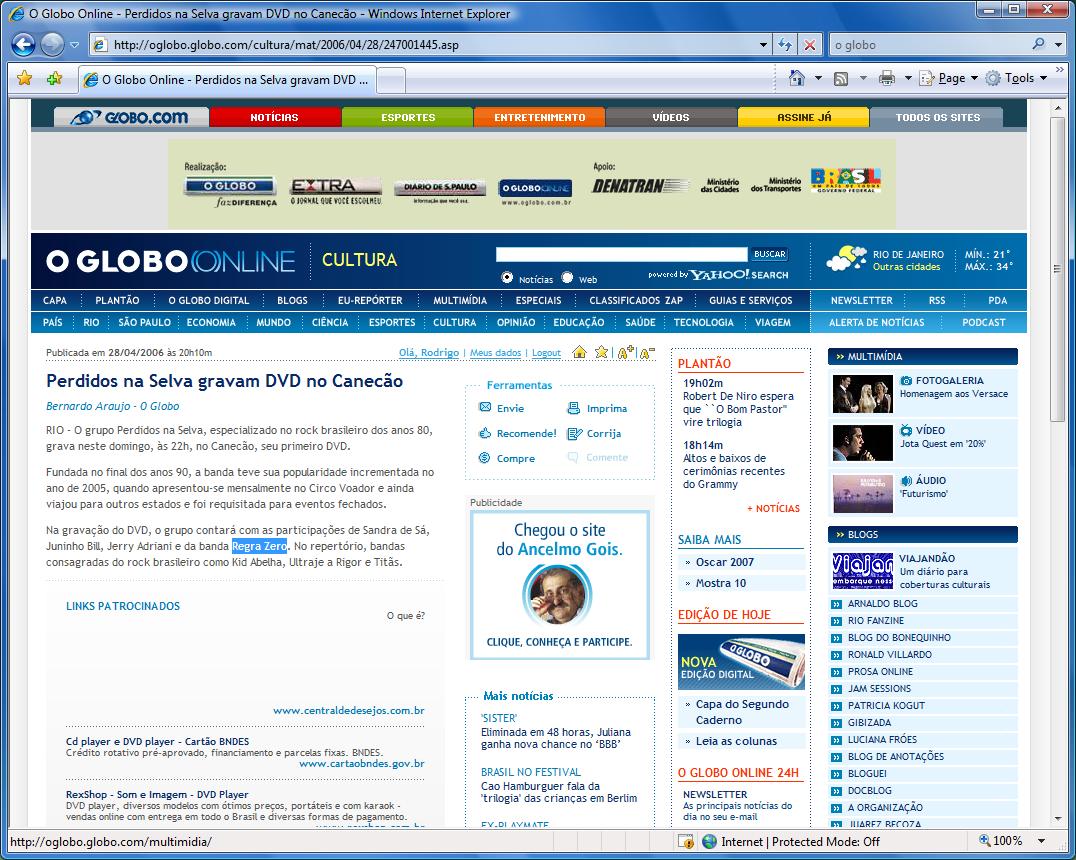Open the Alerta de Notícias link

(x=876, y=322)
